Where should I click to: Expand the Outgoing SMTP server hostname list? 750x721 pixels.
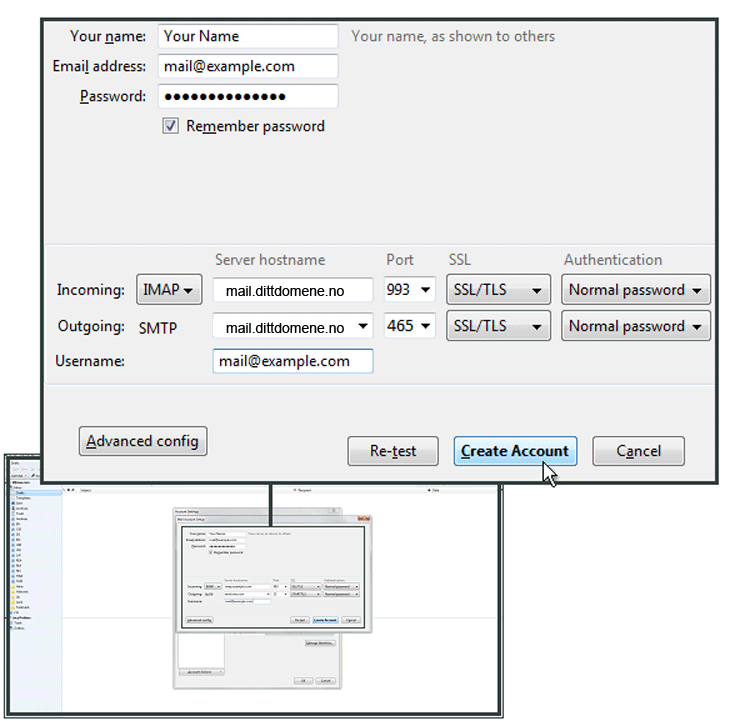(363, 327)
